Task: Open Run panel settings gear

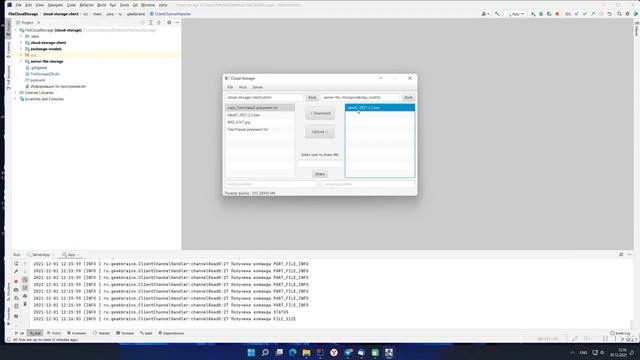Action: coord(621,255)
